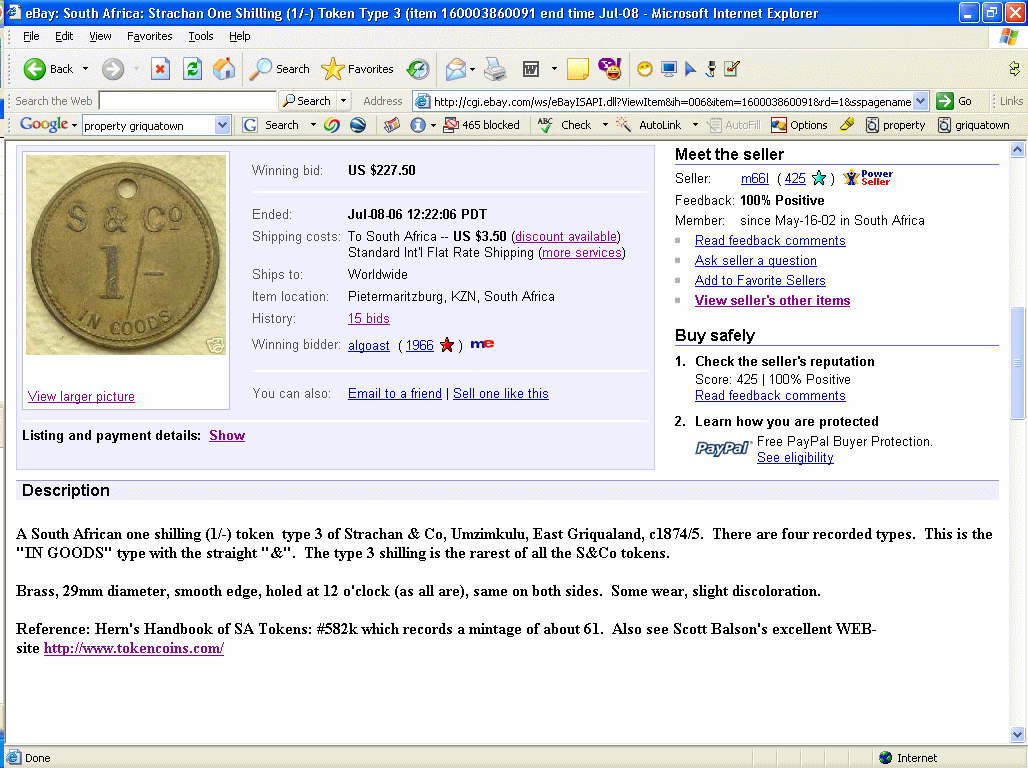Open Yahoo Messenger toolbar icon
The width and height of the screenshot is (1028, 768).
pyautogui.click(x=610, y=69)
